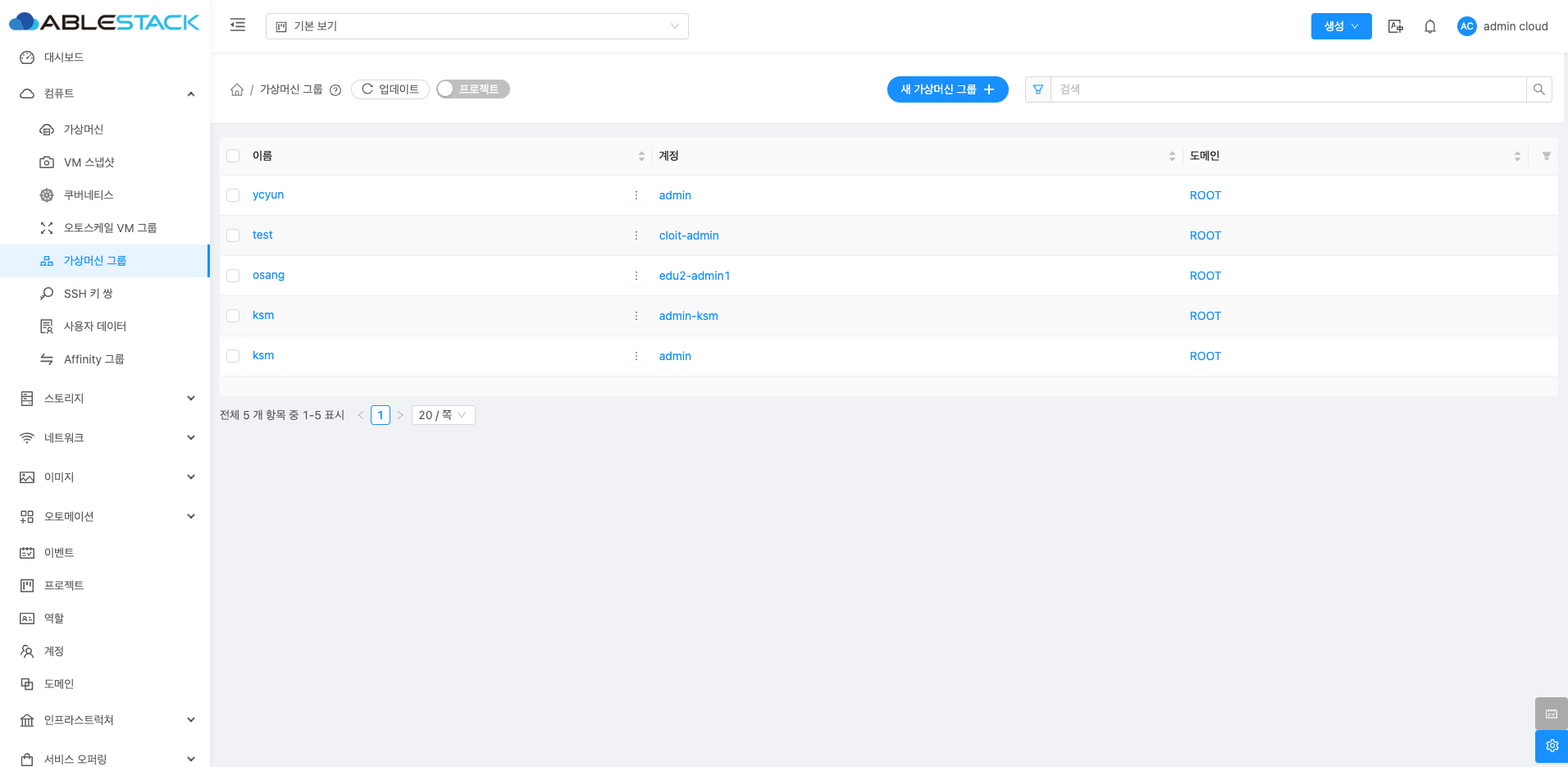Open the edu2-admin1 account link
This screenshot has width=1568, height=767.
695,276
